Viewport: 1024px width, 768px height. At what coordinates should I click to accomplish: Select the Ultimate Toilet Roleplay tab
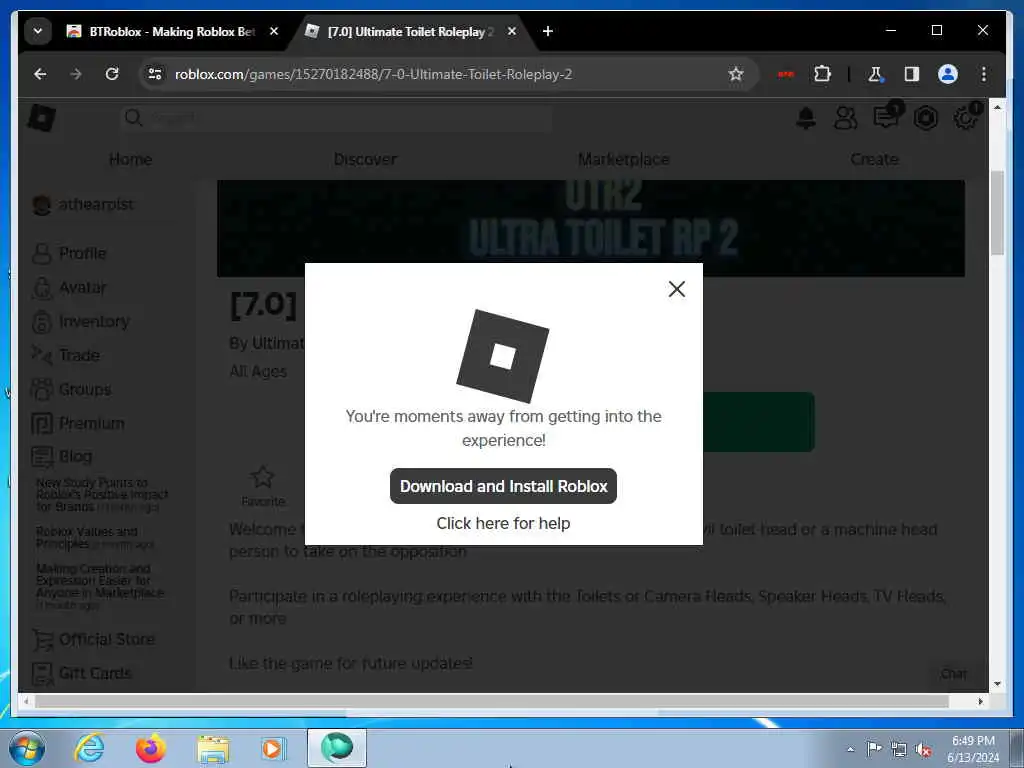[x=410, y=31]
